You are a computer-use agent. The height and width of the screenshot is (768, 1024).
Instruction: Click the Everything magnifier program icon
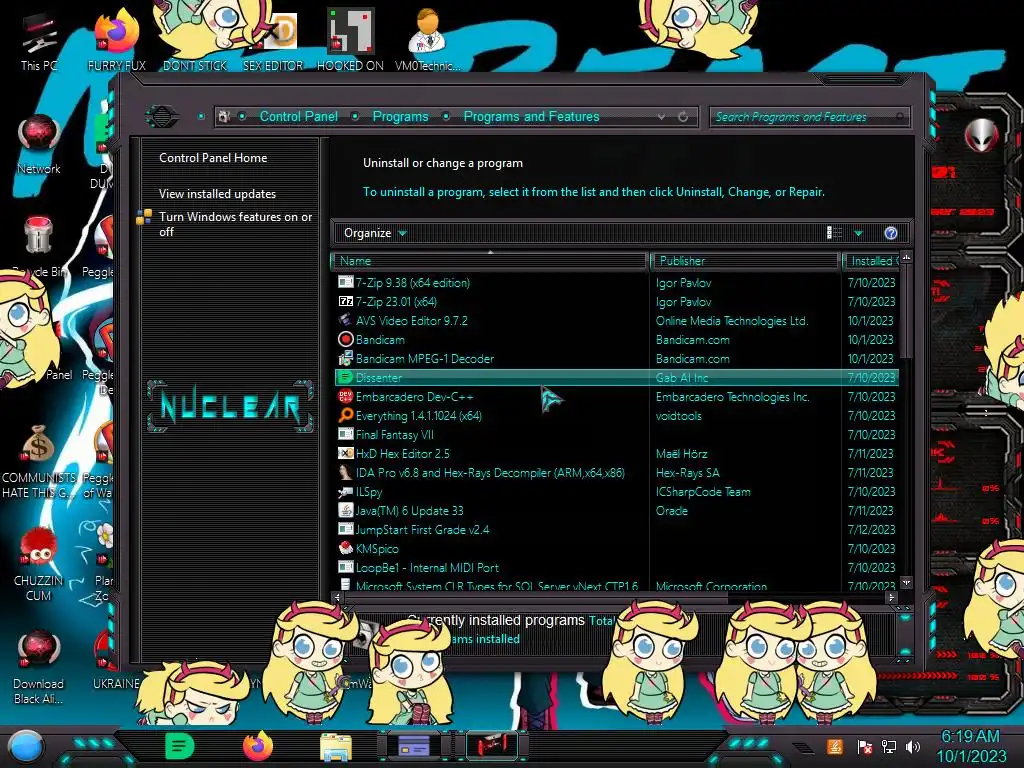[x=345, y=415]
